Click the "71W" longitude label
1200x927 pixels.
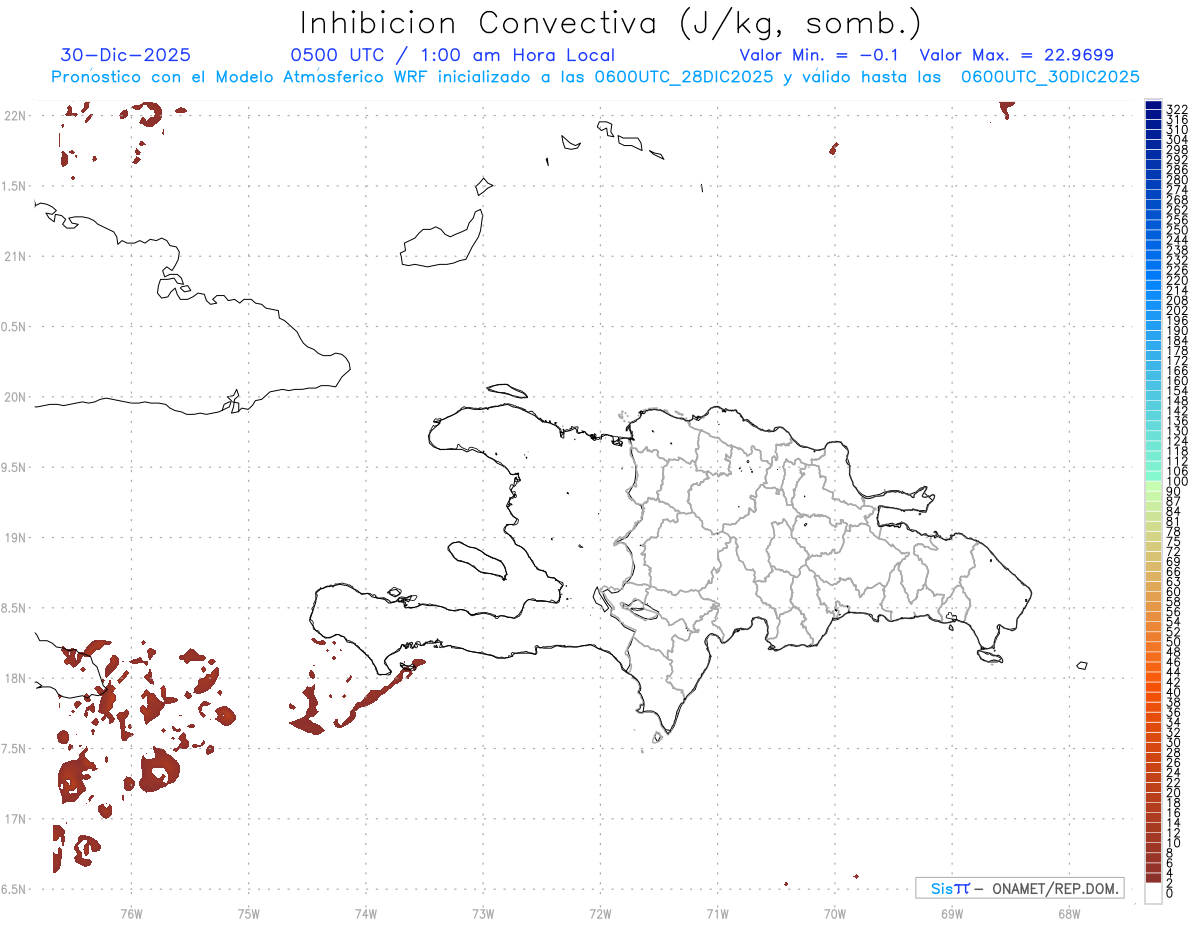[717, 913]
